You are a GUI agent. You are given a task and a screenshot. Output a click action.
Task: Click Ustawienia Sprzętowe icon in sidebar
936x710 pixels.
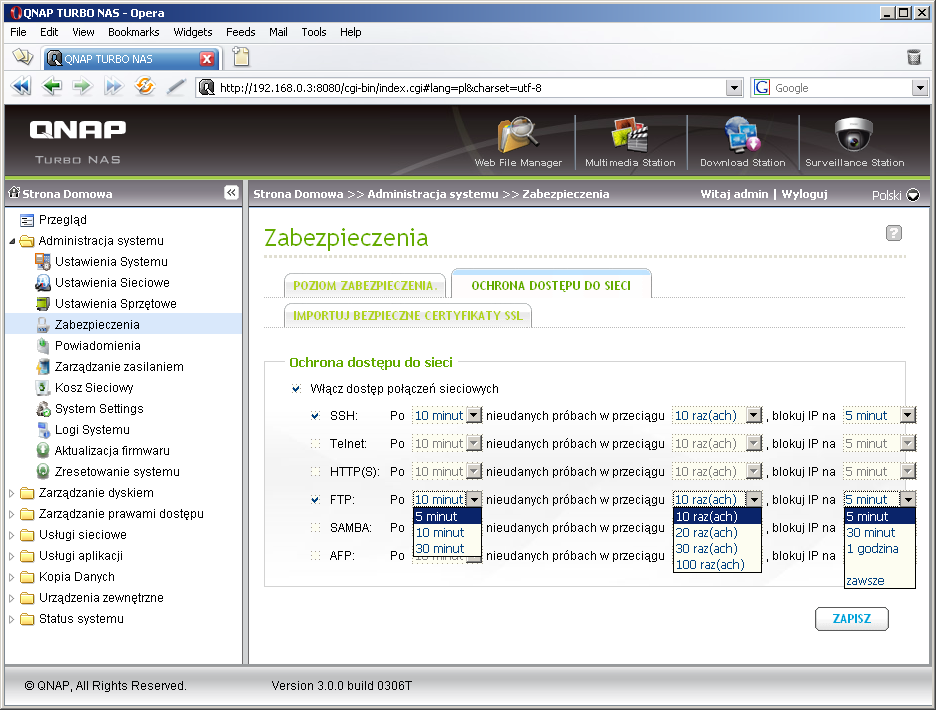click(42, 303)
